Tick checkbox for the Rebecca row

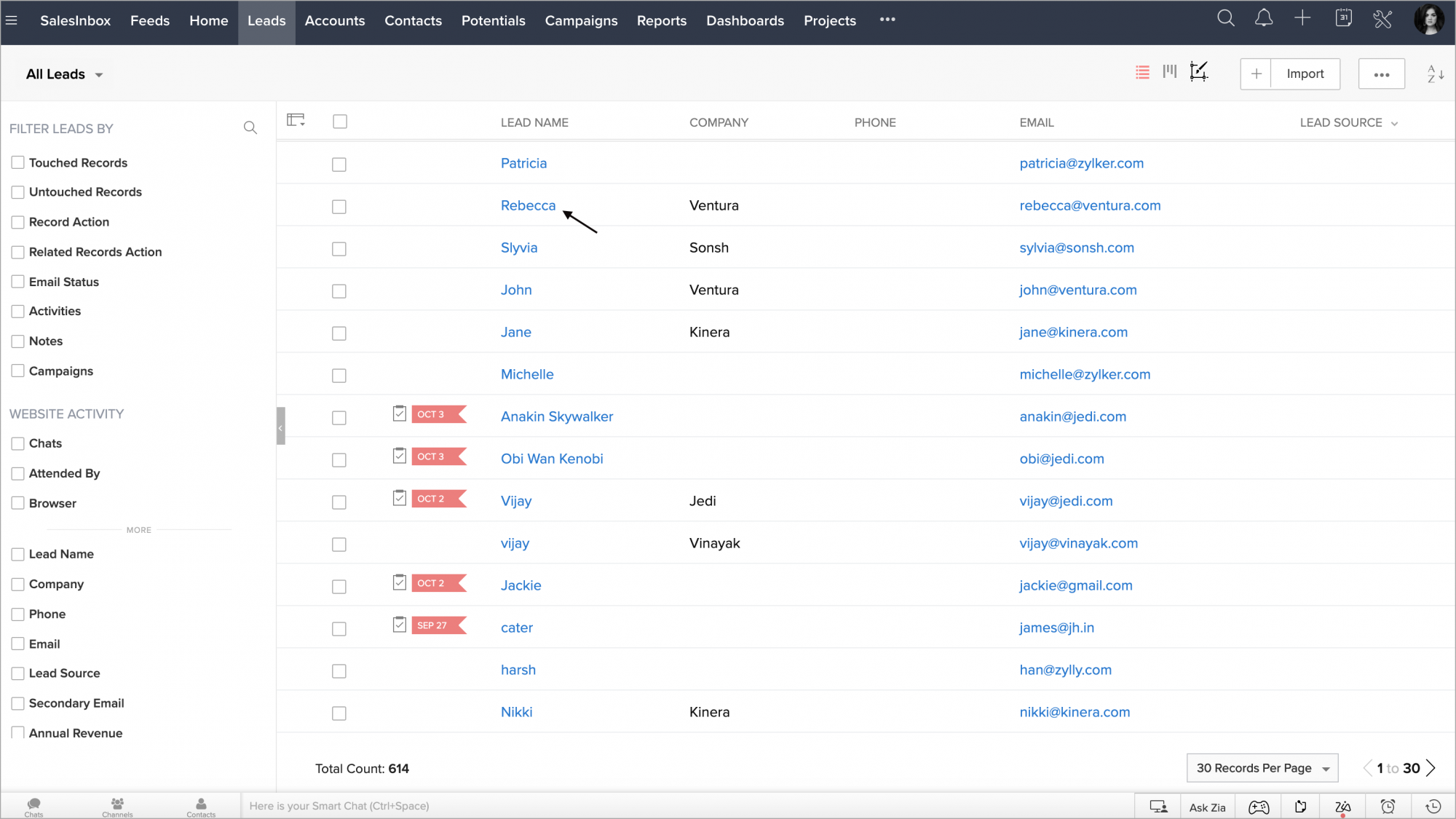point(339,207)
